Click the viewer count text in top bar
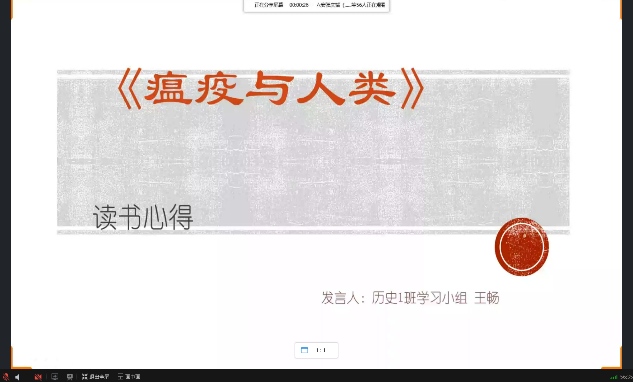 (x=364, y=5)
